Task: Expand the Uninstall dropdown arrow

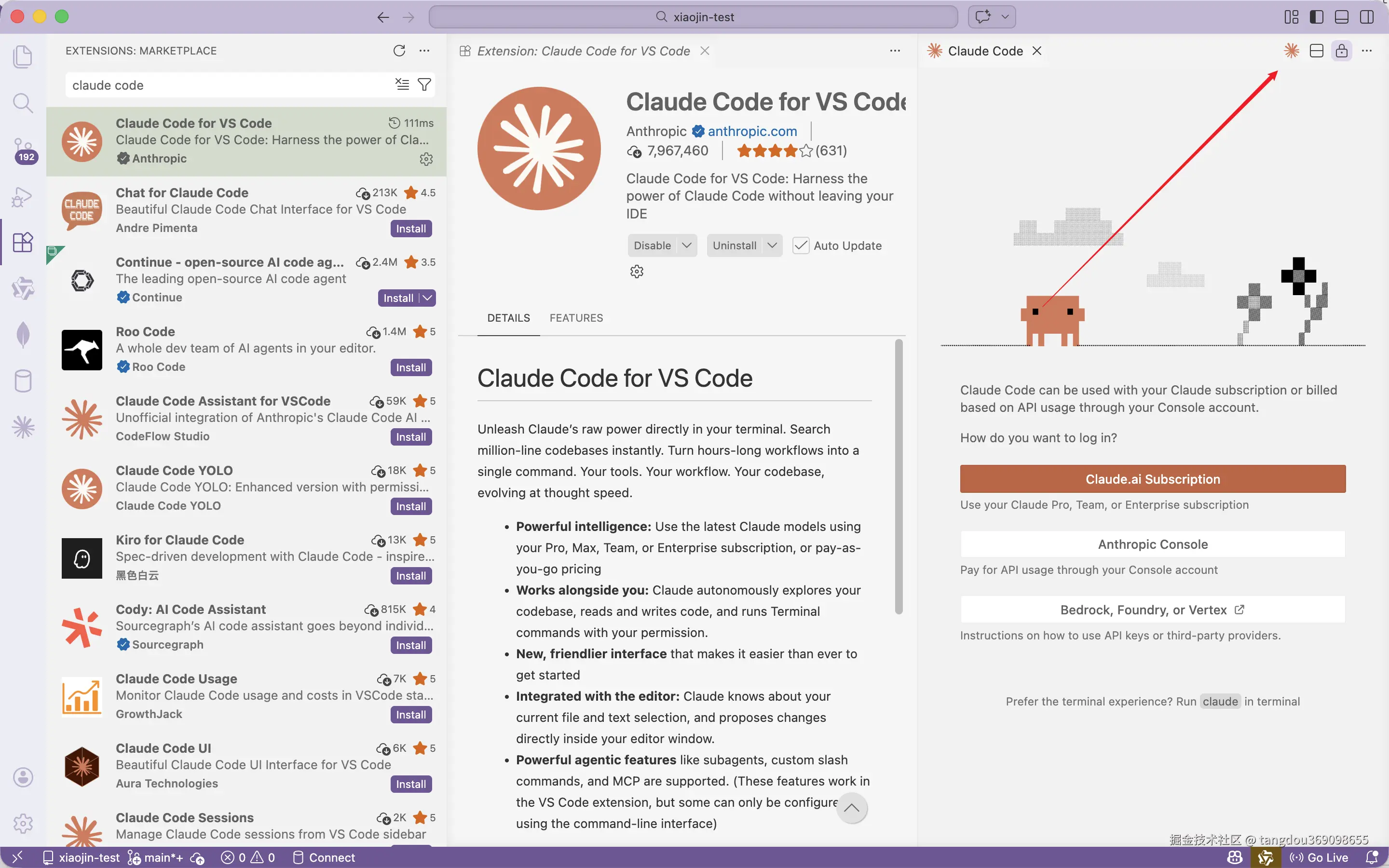Action: [x=772, y=246]
